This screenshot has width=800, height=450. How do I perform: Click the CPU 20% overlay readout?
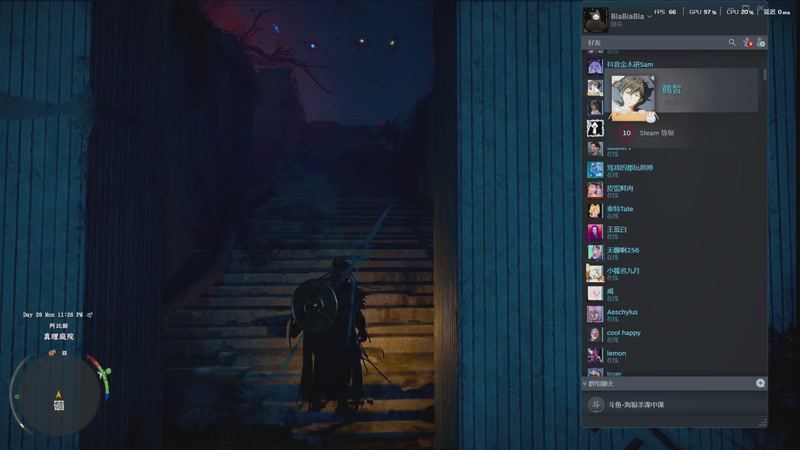(740, 12)
